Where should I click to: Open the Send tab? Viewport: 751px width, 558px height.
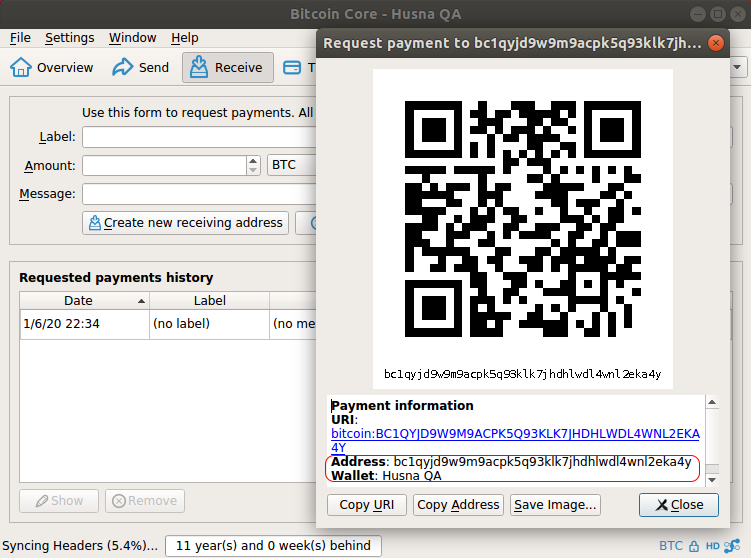140,68
